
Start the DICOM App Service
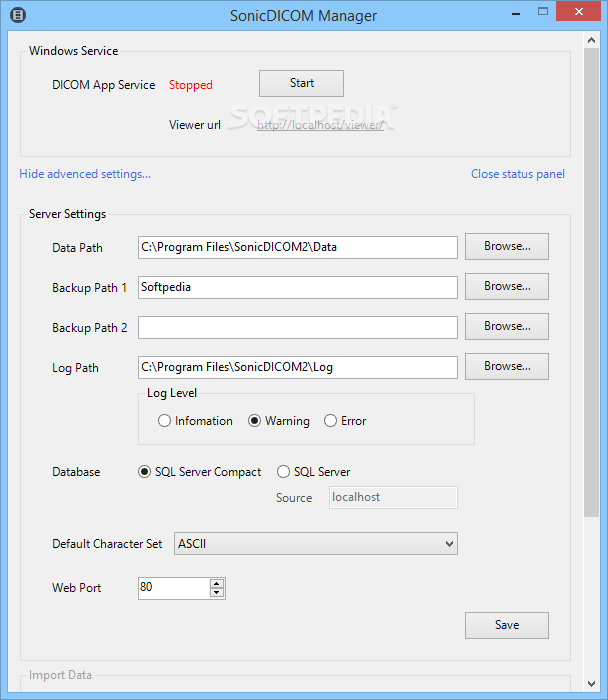(x=301, y=83)
